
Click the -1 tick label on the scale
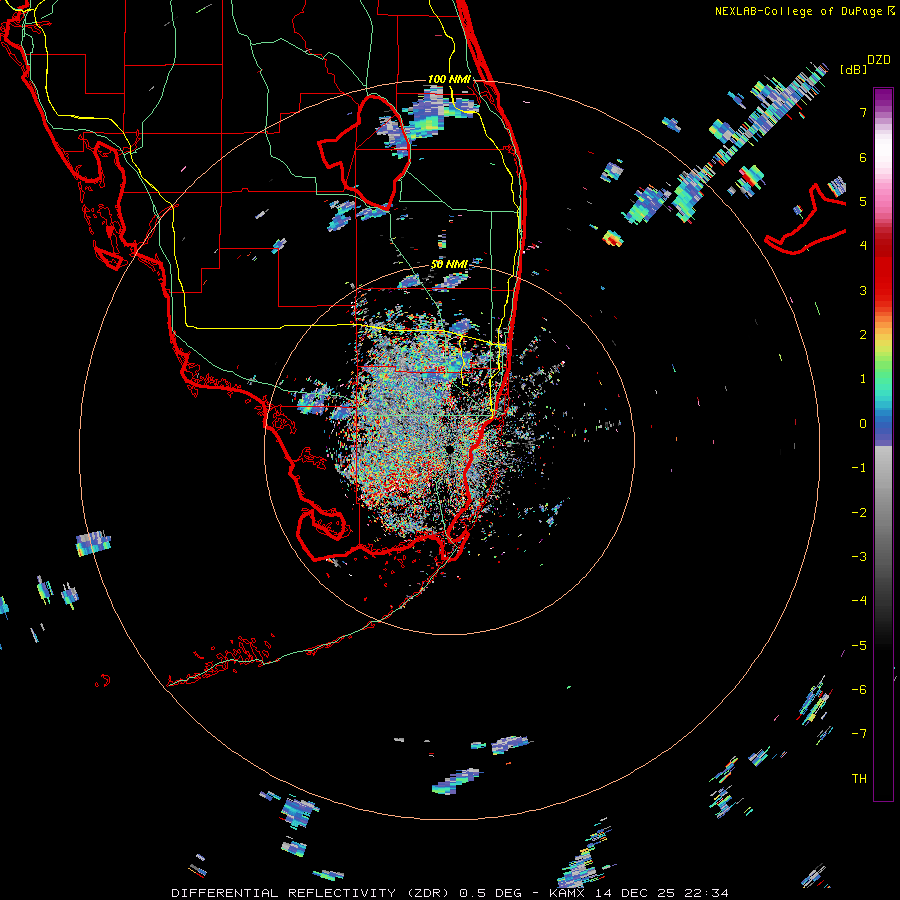pyautogui.click(x=859, y=467)
